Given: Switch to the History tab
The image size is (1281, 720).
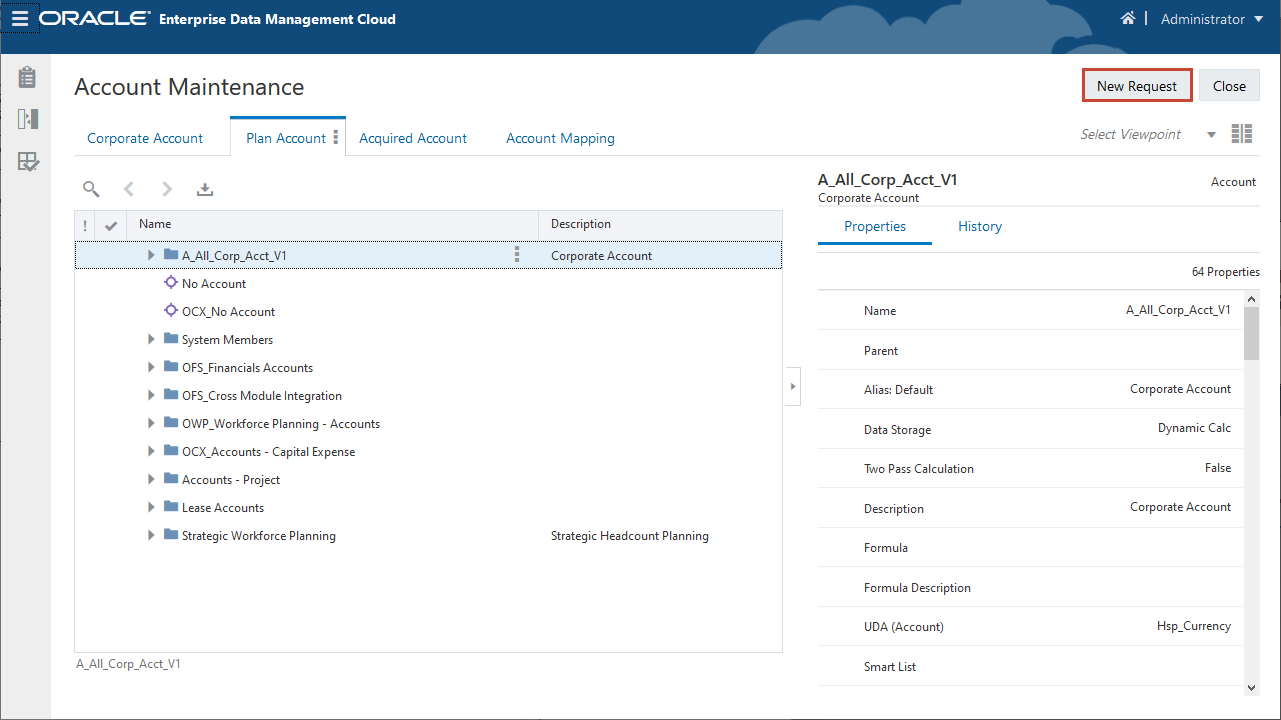Looking at the screenshot, I should (979, 226).
